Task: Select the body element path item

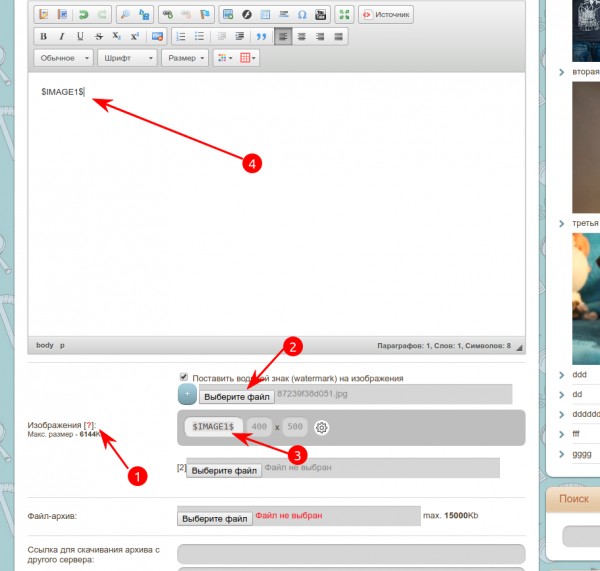Action: [45, 345]
